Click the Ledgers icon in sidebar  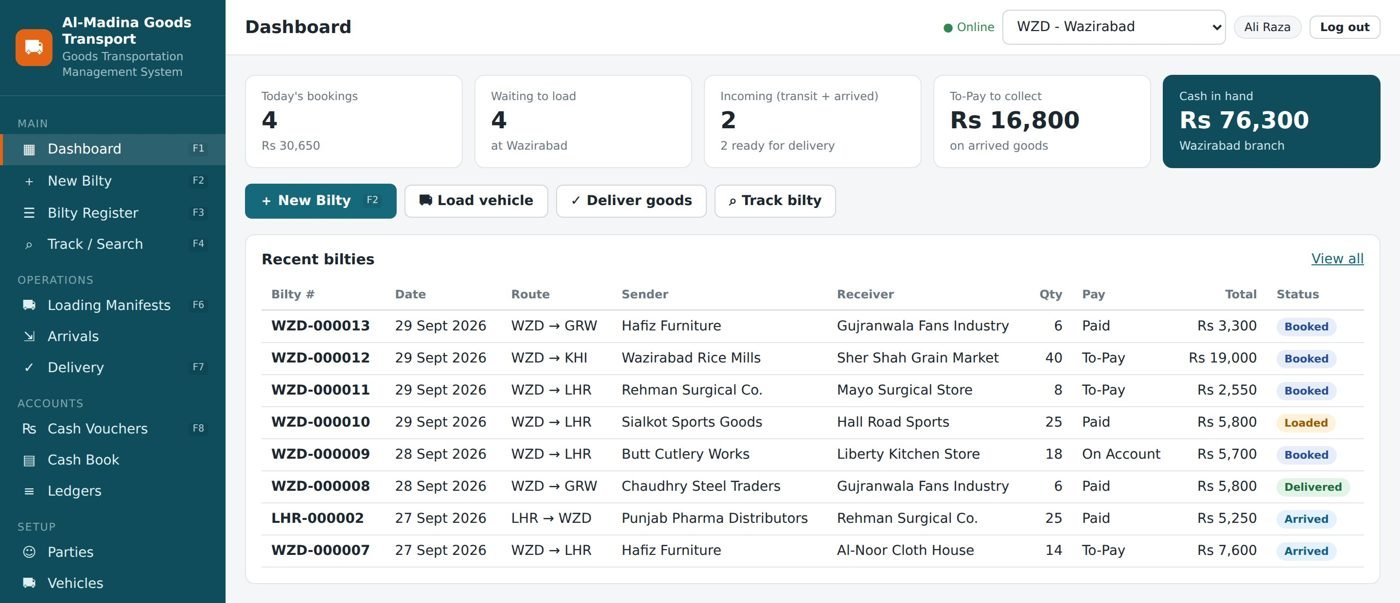tap(29, 491)
